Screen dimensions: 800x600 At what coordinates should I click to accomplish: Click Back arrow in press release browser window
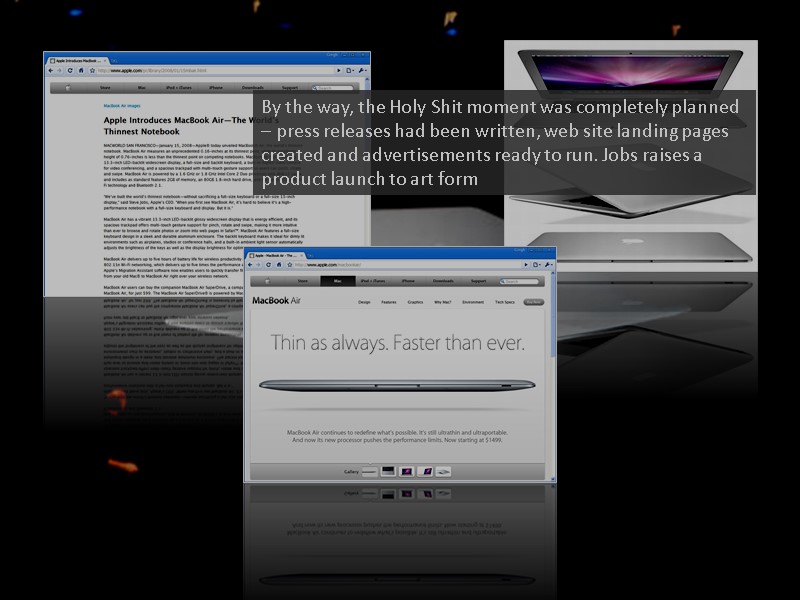(x=51, y=70)
